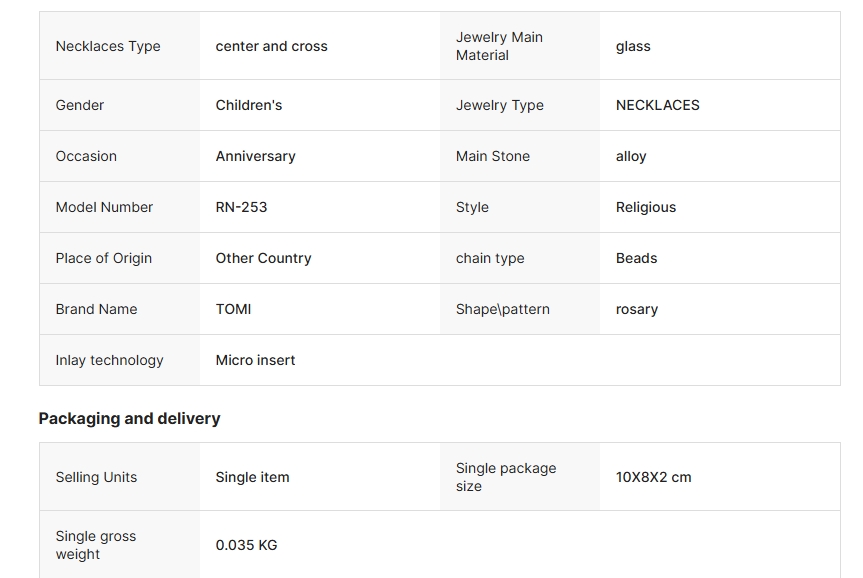Click the Children's gender value
This screenshot has width=863, height=578.
click(249, 105)
